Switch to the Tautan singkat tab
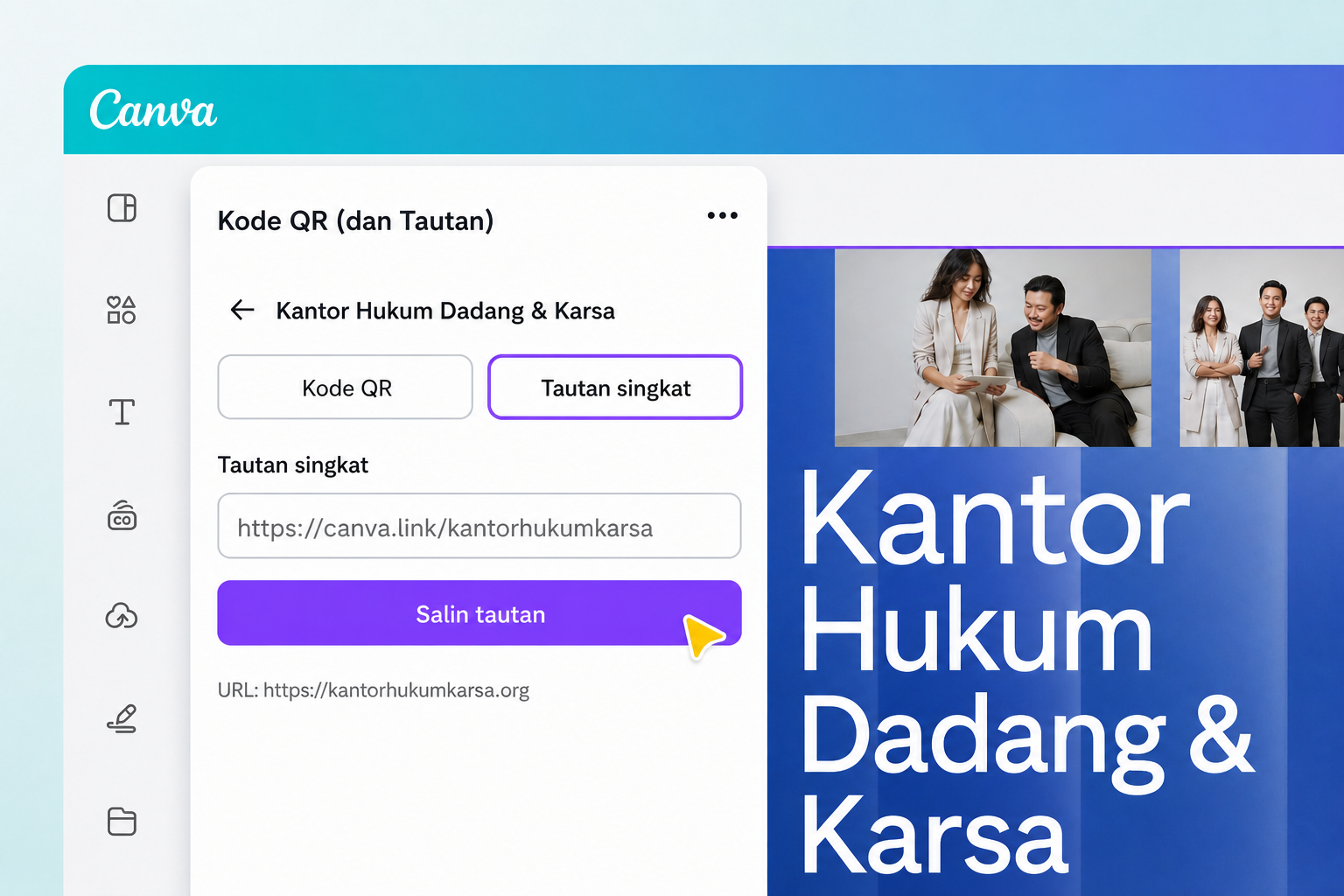The height and width of the screenshot is (896, 1344). tap(615, 387)
